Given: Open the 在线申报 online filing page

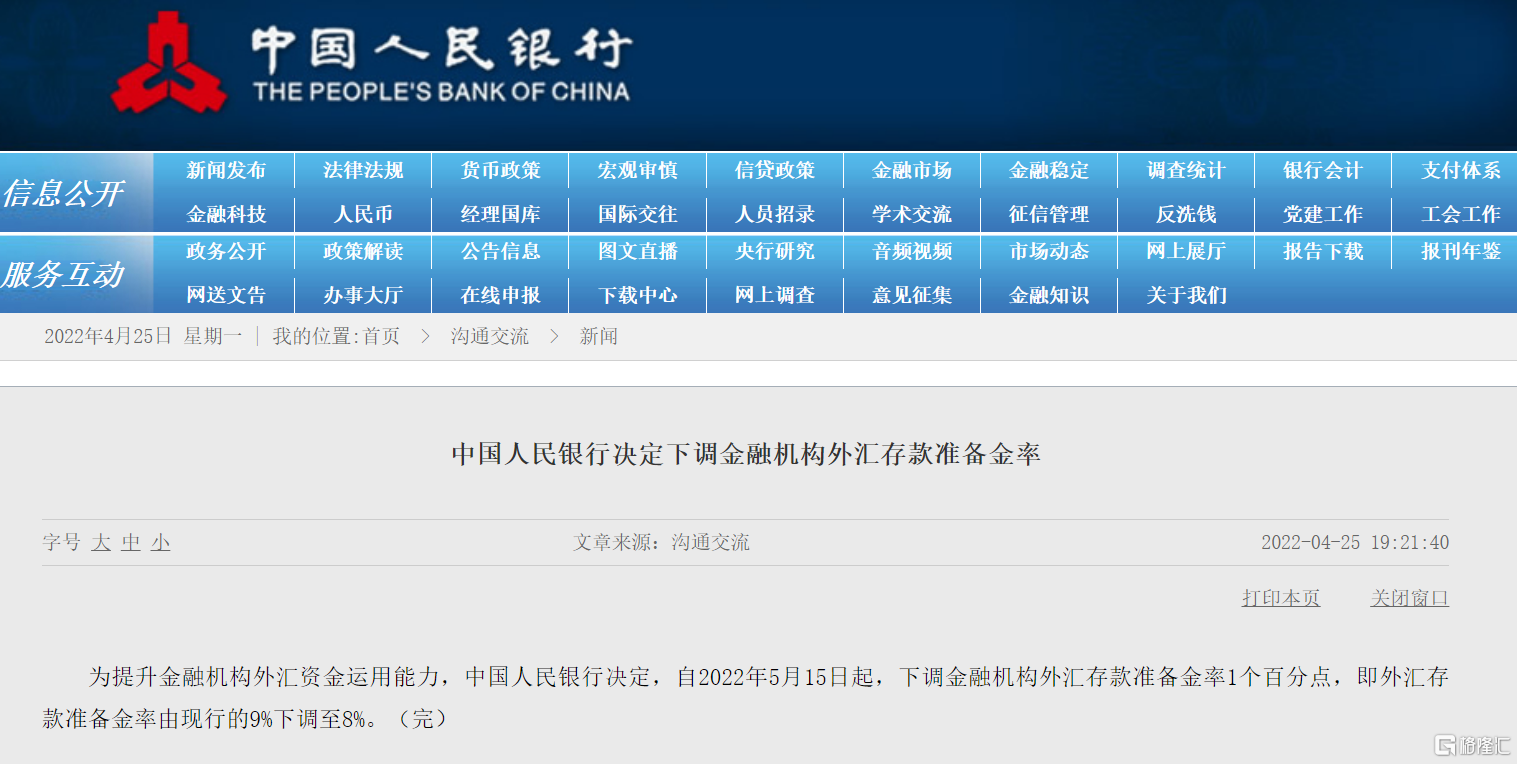Looking at the screenshot, I should [x=499, y=294].
